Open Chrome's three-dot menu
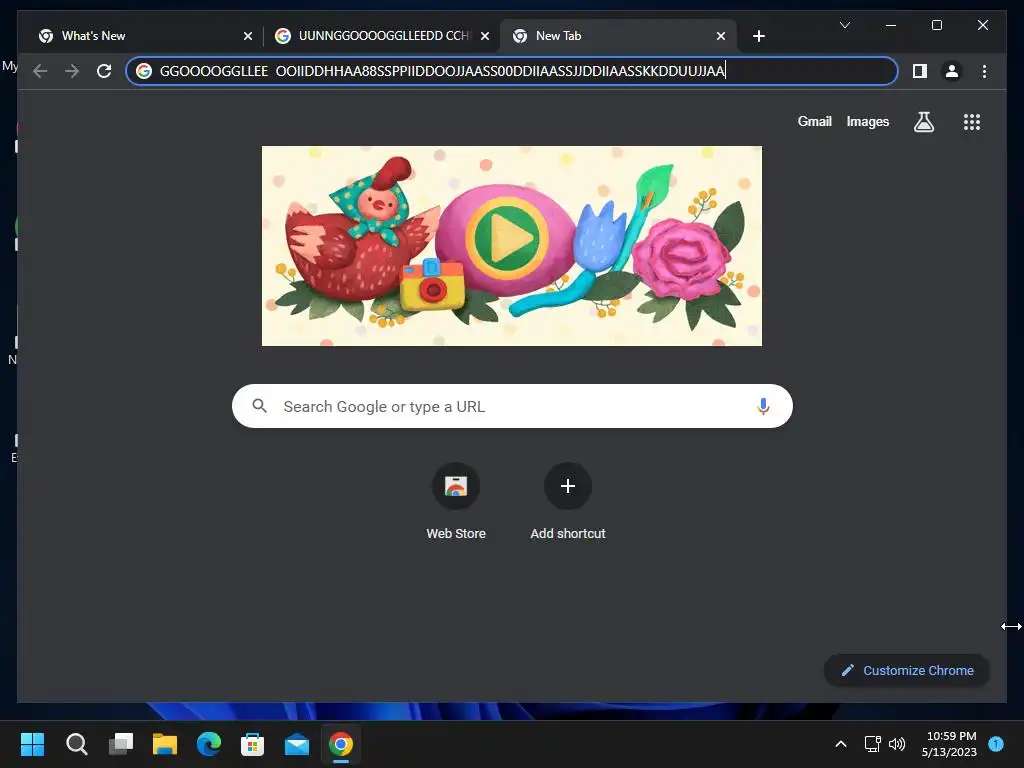1024x768 pixels. [984, 71]
